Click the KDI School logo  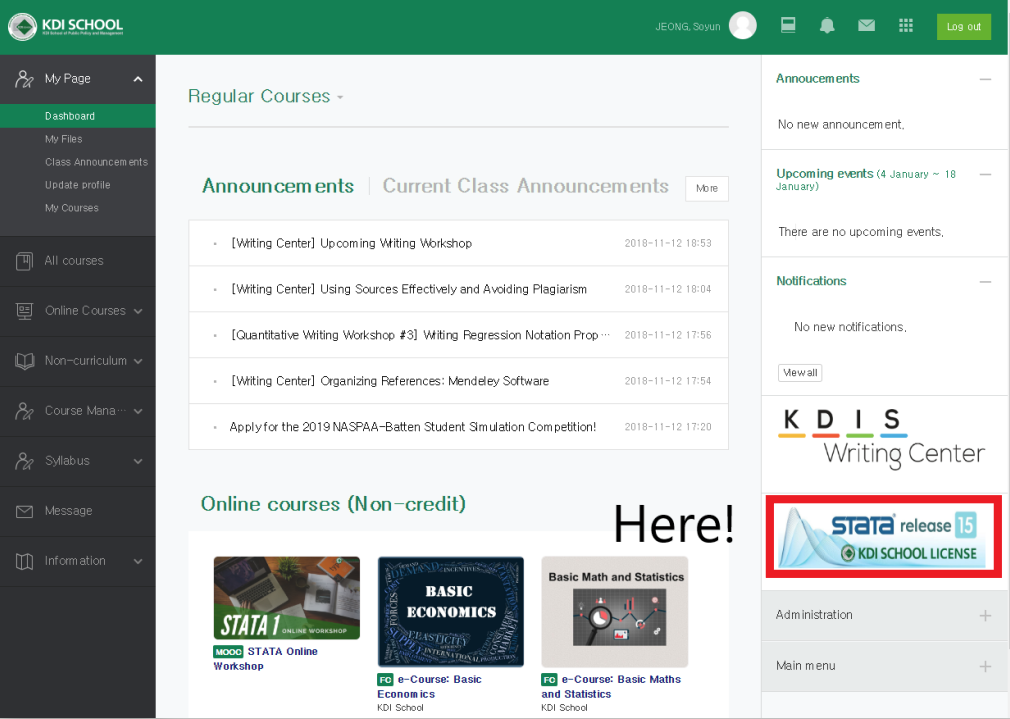(66, 26)
